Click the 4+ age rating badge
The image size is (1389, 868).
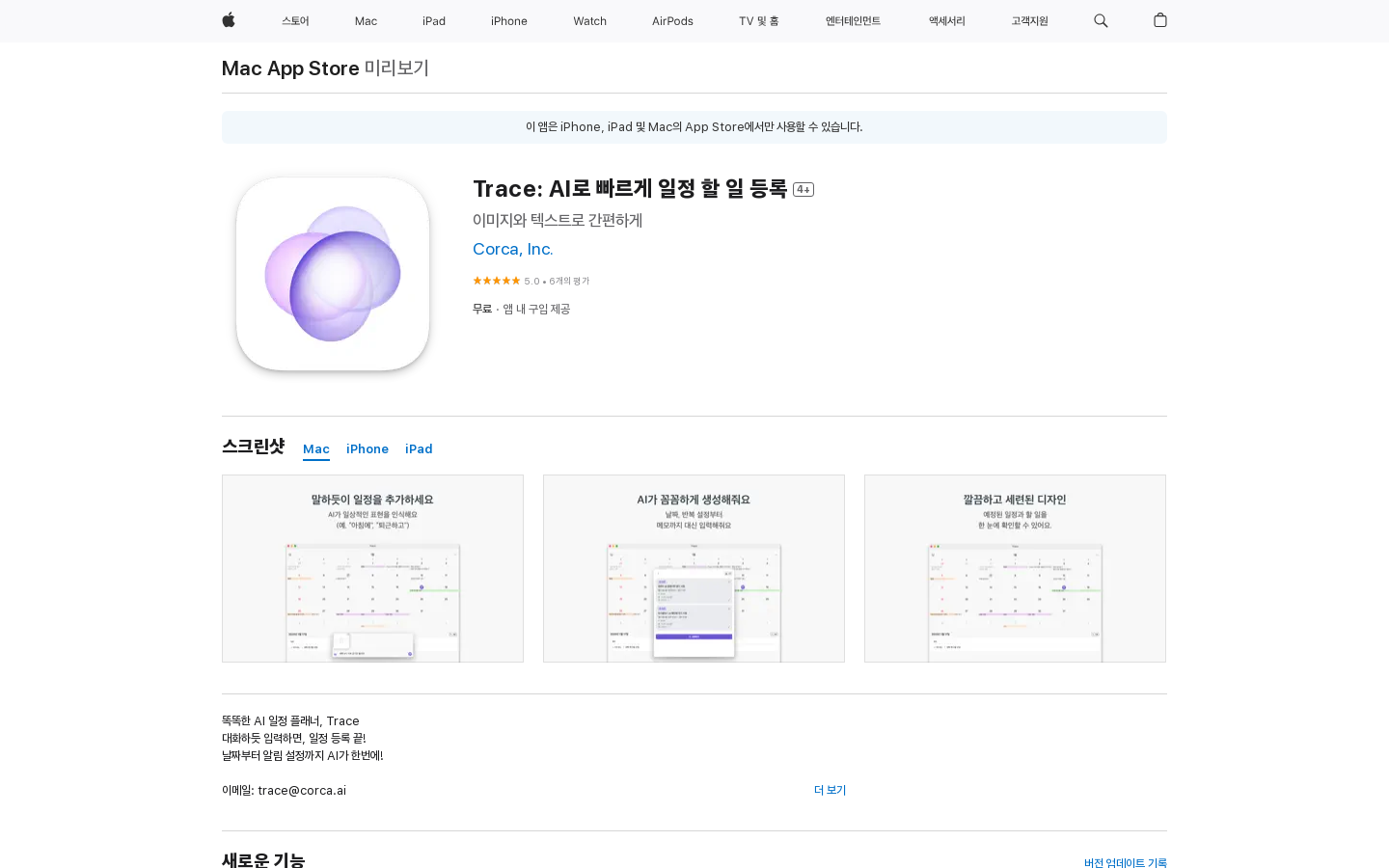[x=803, y=189]
